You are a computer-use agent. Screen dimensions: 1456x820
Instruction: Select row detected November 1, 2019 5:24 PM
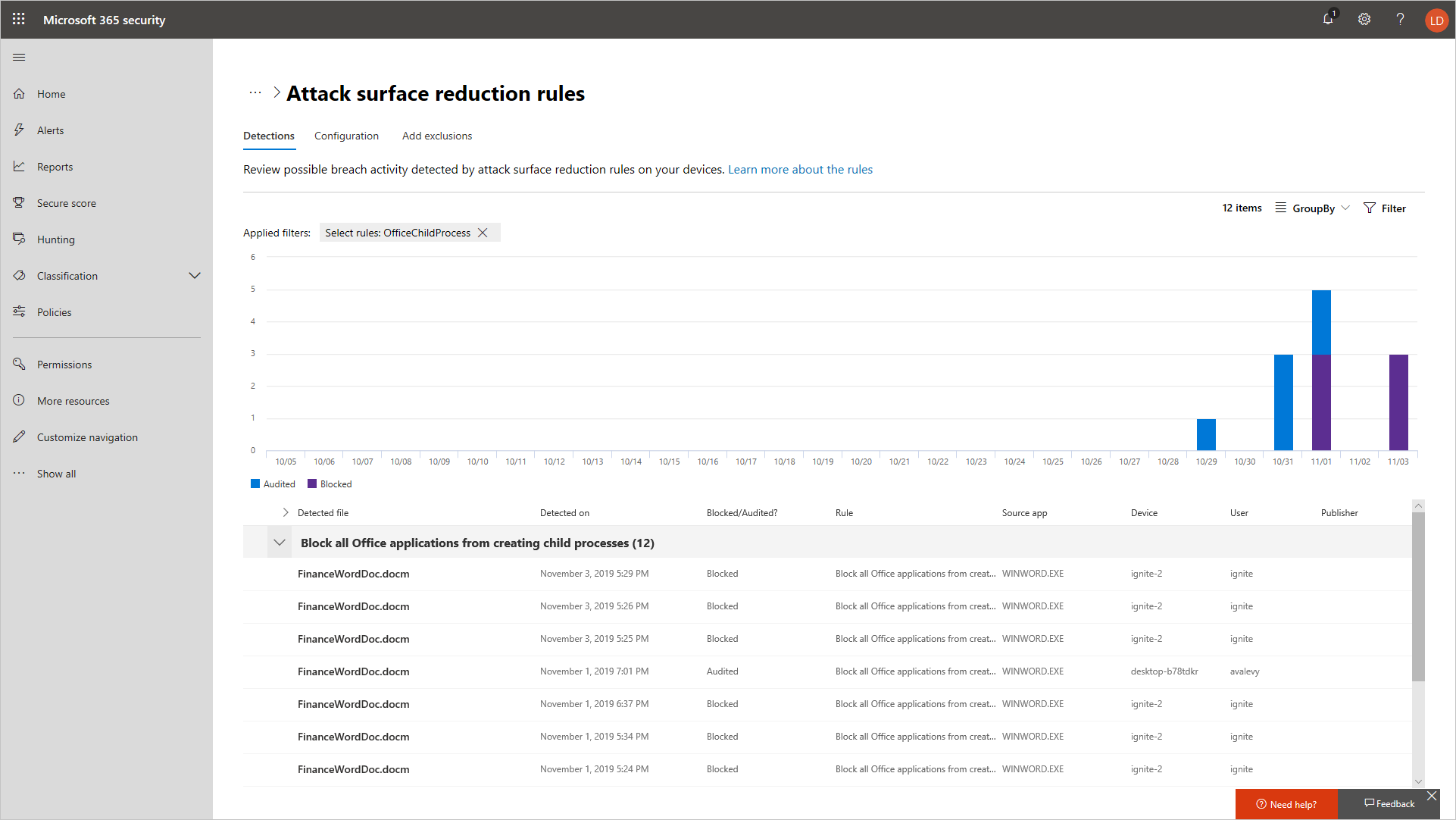[x=827, y=769]
